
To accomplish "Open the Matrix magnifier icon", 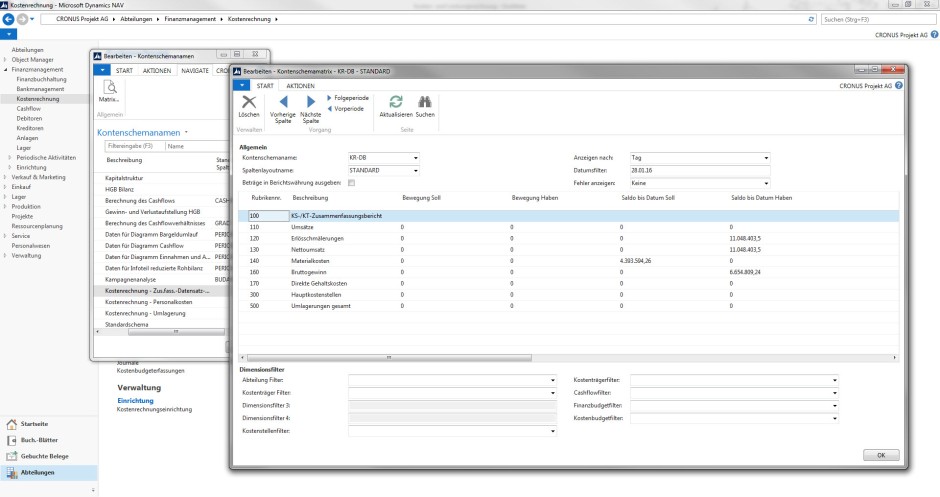I will [x=109, y=88].
